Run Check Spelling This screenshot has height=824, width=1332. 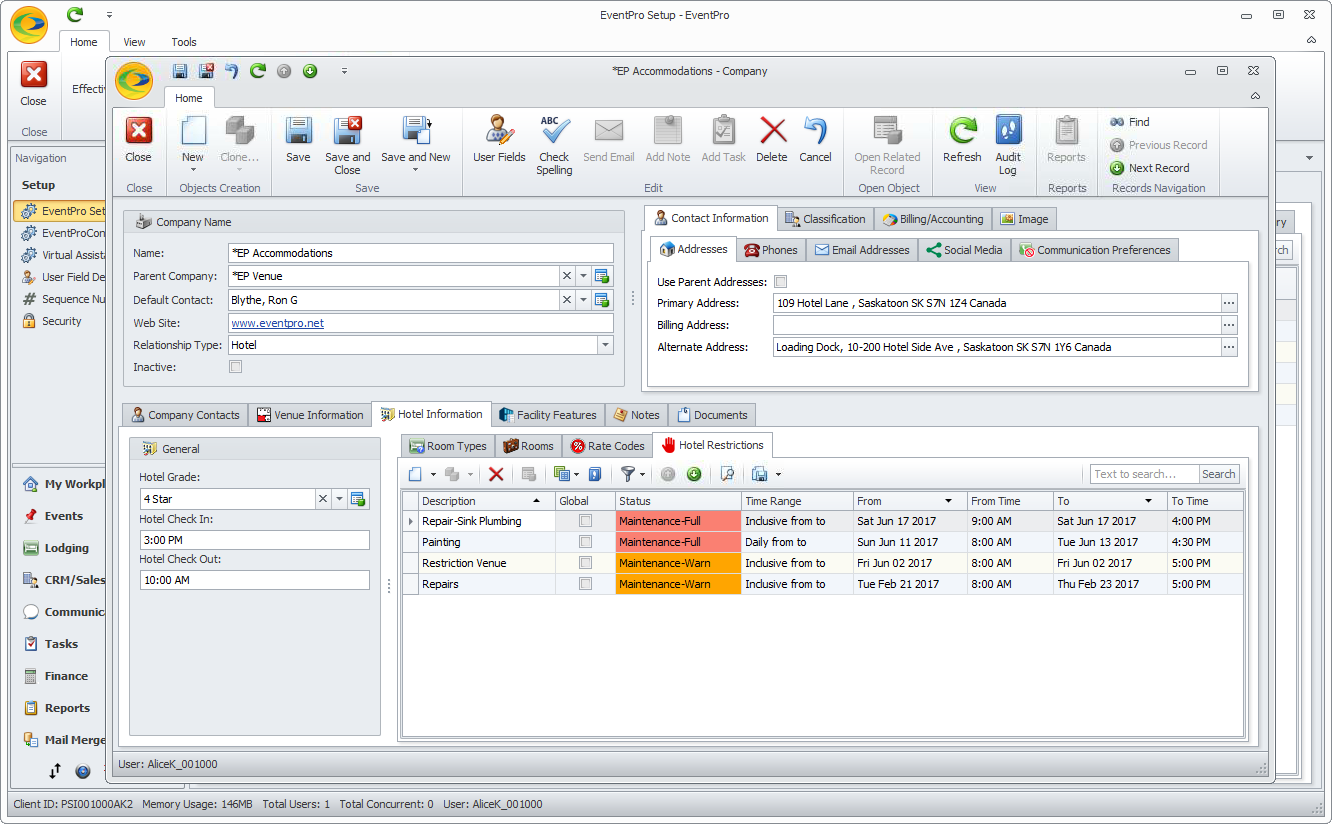[x=554, y=145]
